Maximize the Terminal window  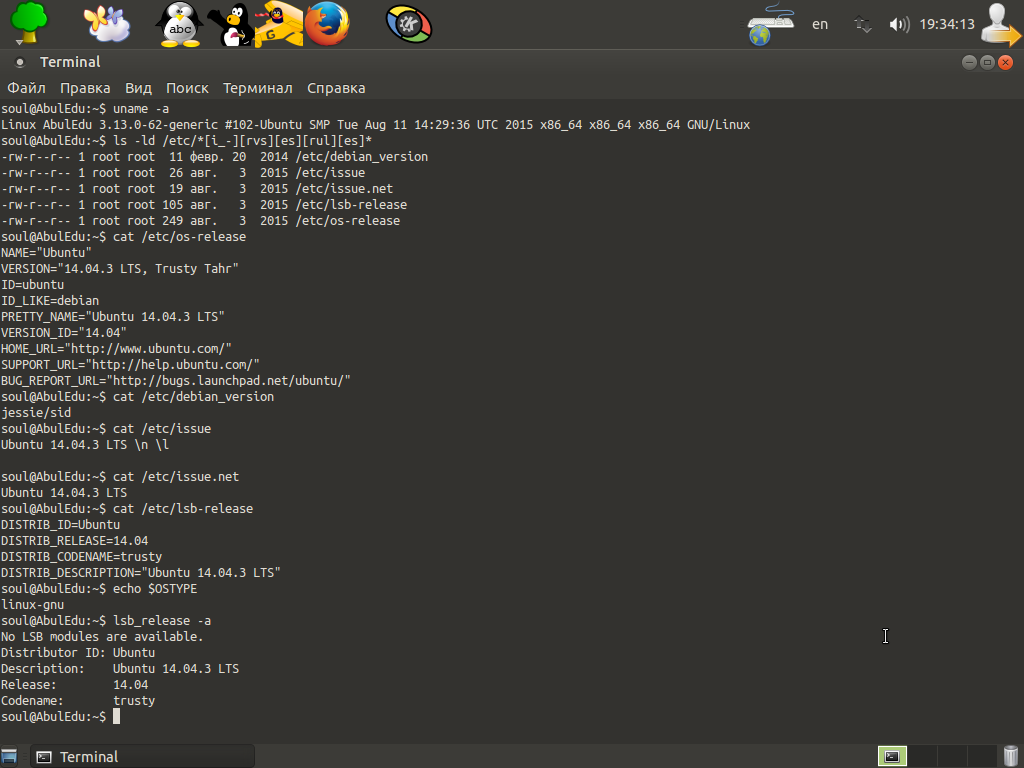pos(987,62)
